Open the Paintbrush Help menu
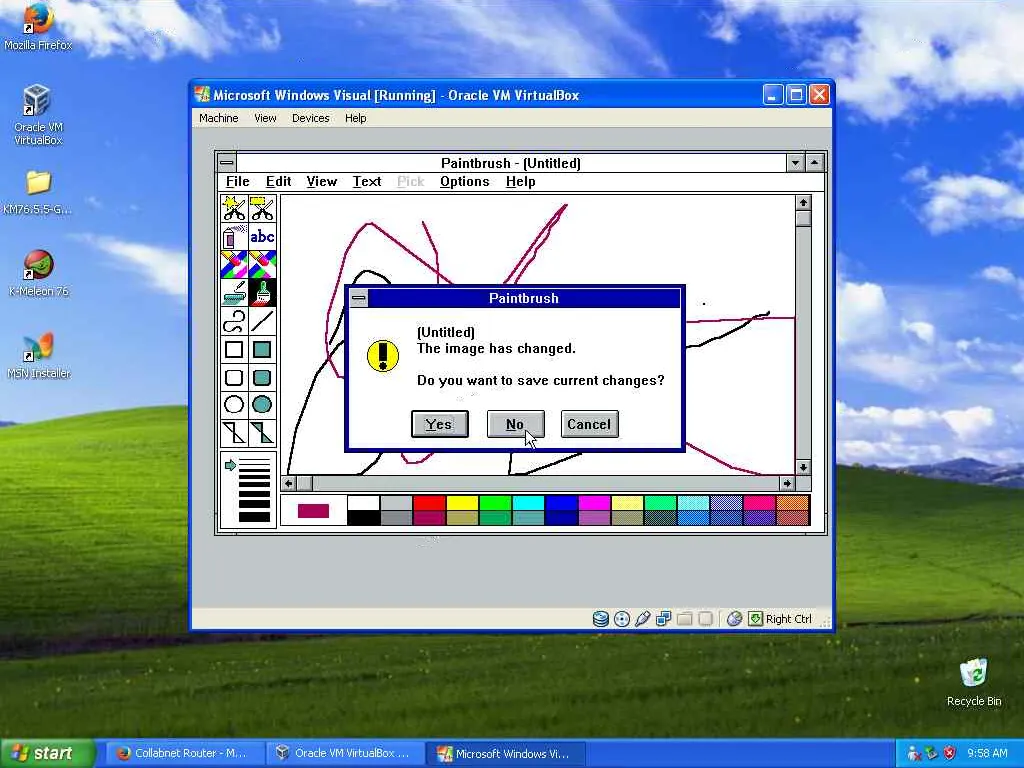The height and width of the screenshot is (768, 1024). [520, 182]
